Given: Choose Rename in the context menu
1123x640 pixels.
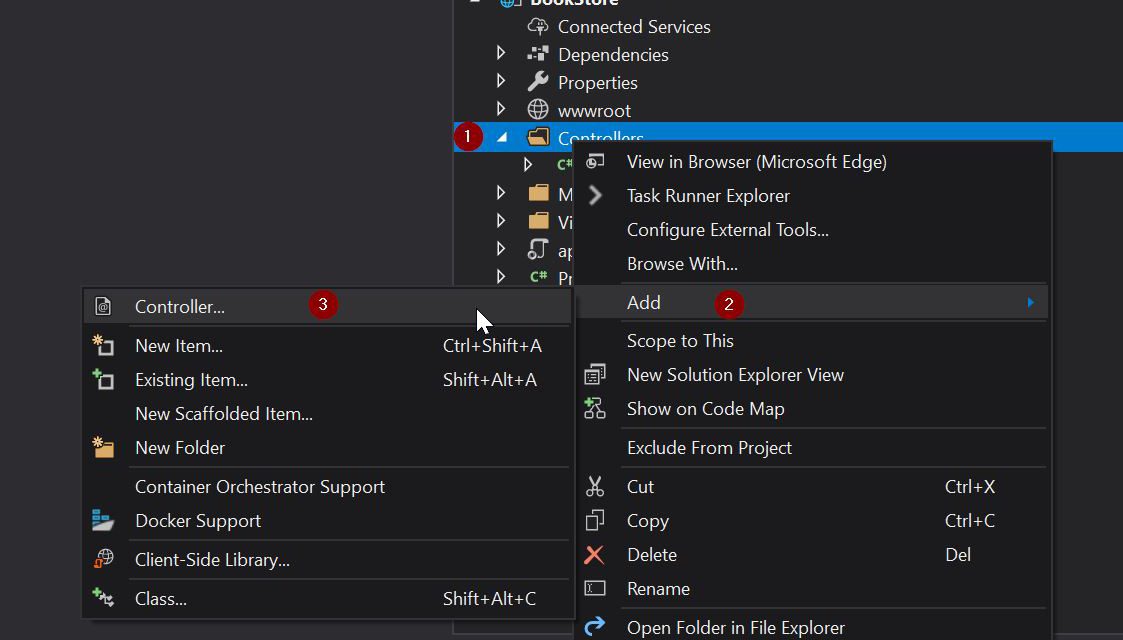Looking at the screenshot, I should pos(658,589).
